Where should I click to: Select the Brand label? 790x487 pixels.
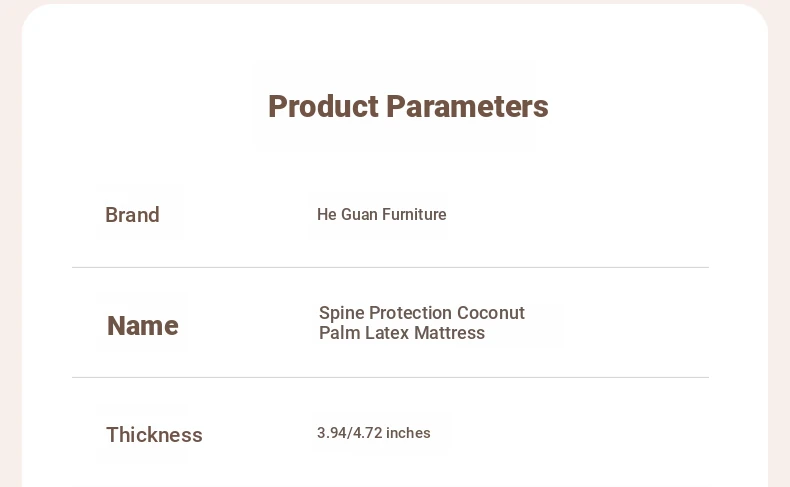pyautogui.click(x=133, y=215)
